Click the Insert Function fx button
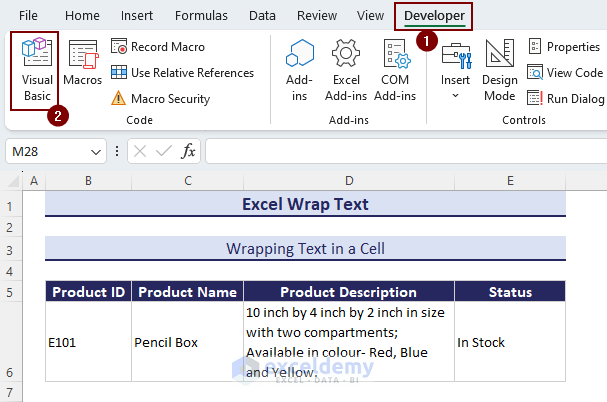 coord(188,151)
